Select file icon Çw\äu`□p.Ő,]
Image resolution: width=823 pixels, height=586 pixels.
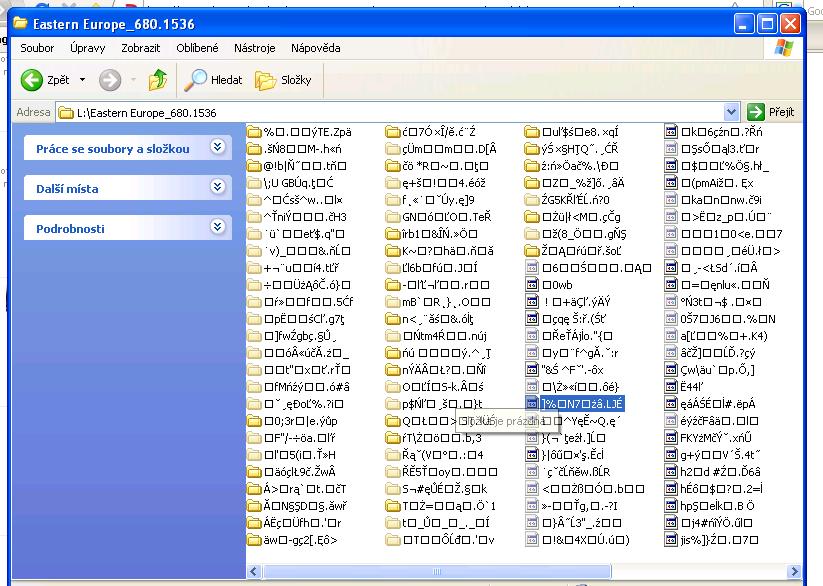671,370
